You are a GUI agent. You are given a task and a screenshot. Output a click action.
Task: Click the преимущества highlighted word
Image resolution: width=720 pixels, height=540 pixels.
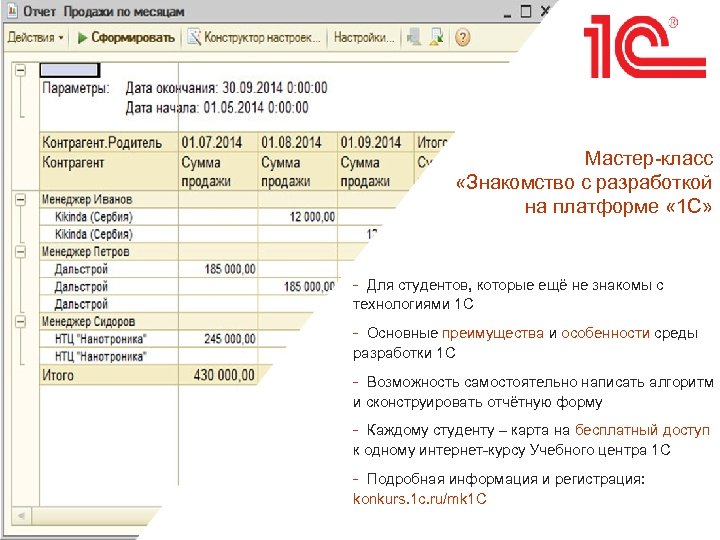tap(493, 333)
